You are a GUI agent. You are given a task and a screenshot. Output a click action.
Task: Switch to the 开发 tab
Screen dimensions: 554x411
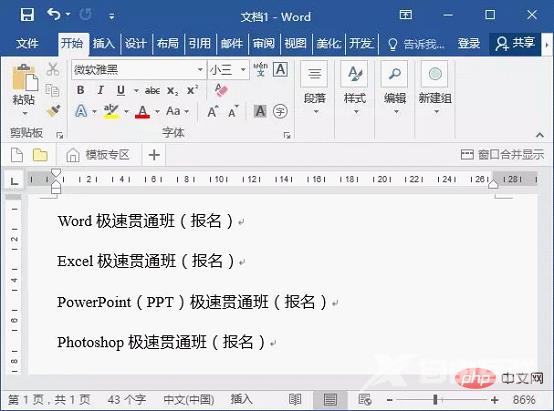tap(361, 43)
